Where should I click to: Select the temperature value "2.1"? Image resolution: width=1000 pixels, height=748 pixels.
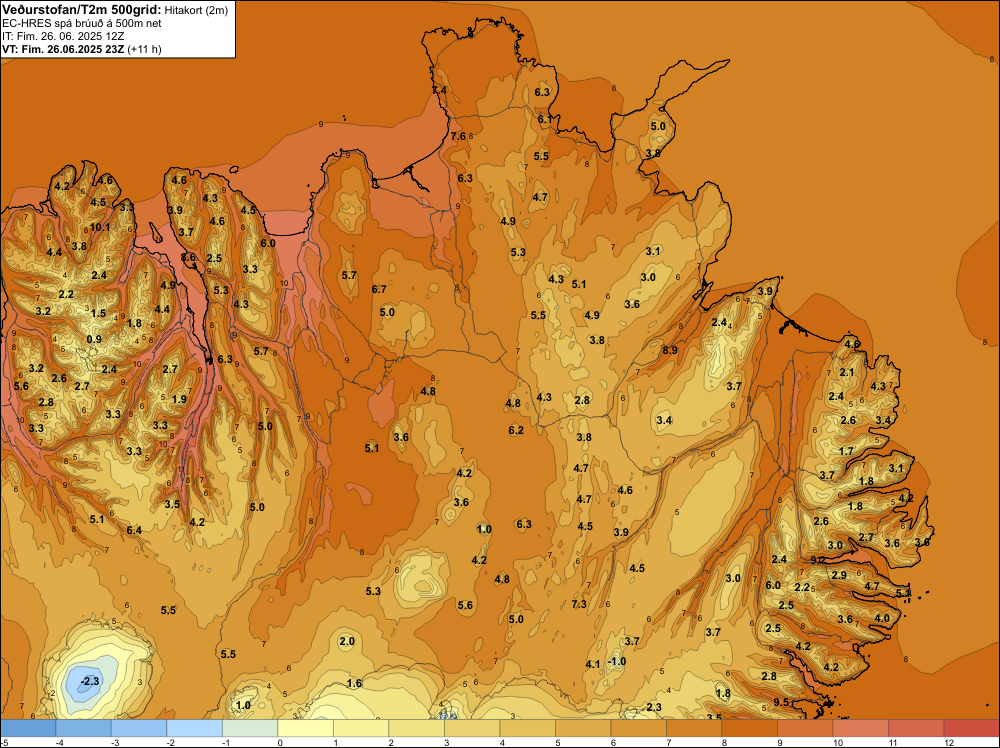point(847,372)
